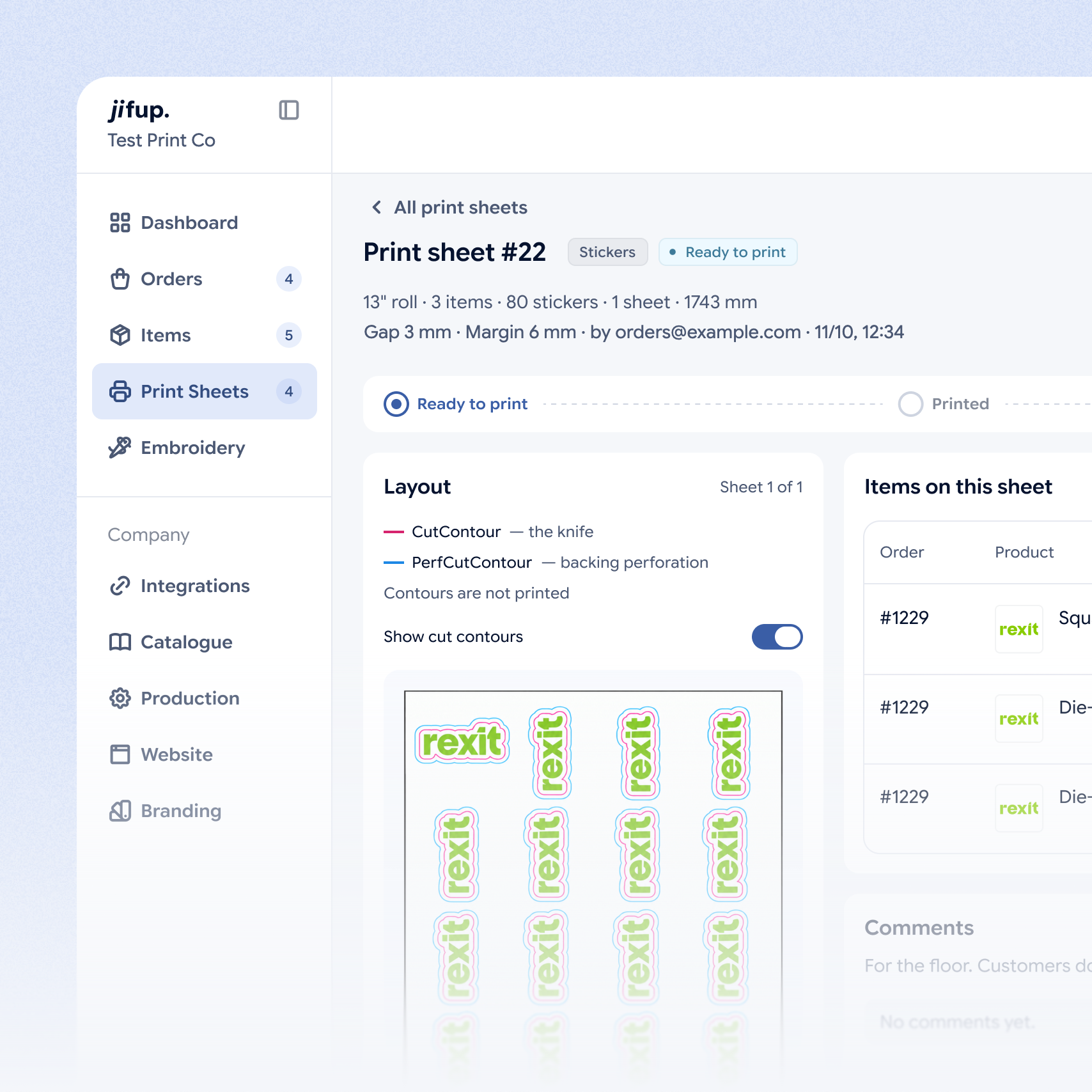Open Dashboard via its grid icon

coord(120,222)
